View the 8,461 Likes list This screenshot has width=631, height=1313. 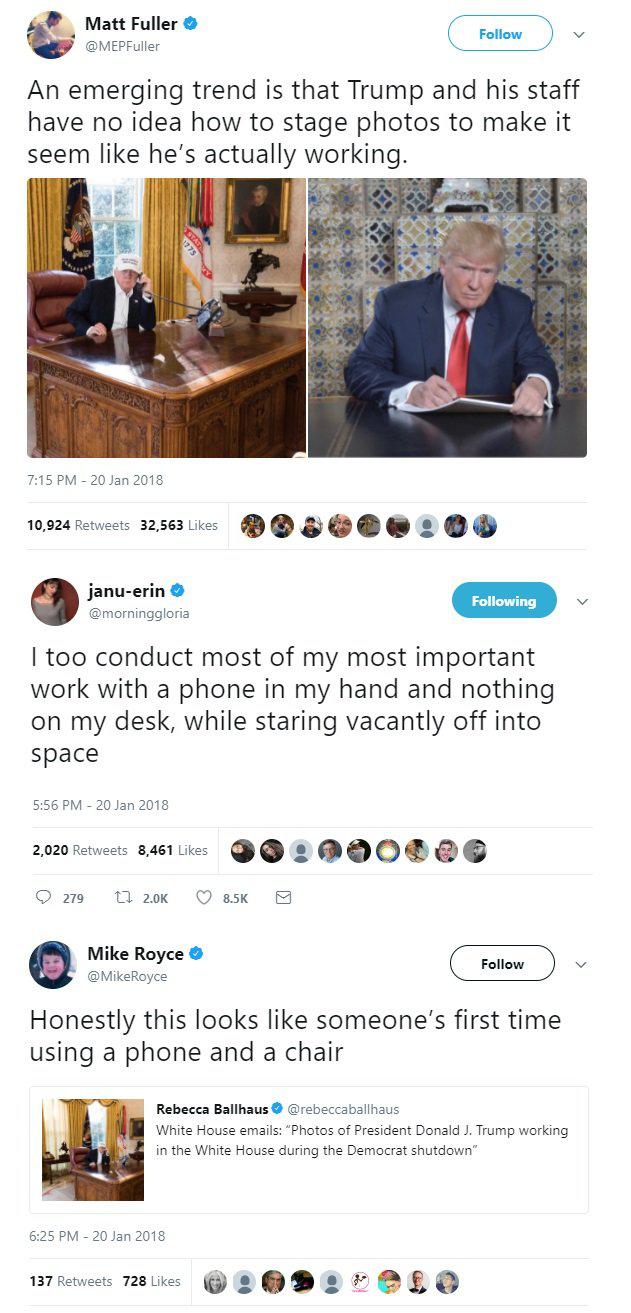[x=172, y=850]
